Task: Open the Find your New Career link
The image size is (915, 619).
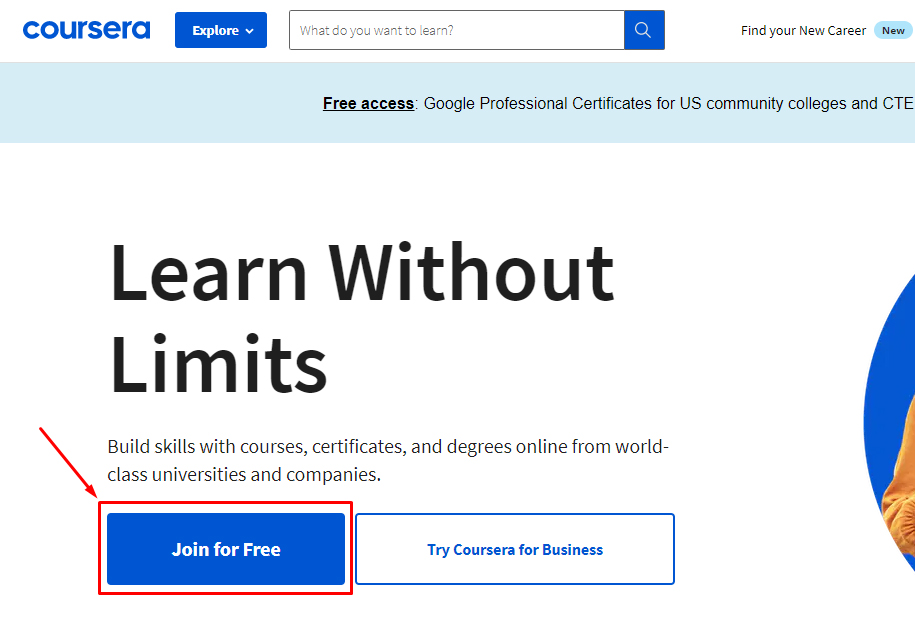Action: point(803,30)
